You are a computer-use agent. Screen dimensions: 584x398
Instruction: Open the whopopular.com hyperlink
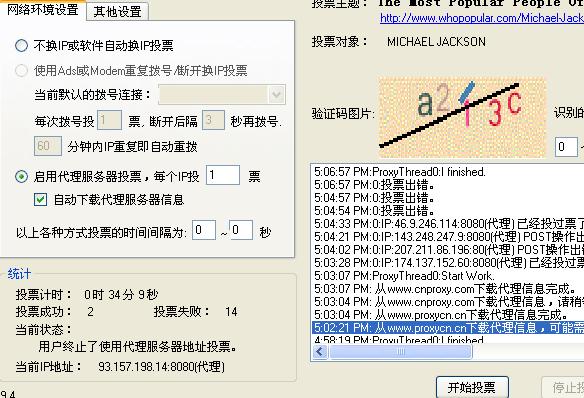tap(482, 18)
